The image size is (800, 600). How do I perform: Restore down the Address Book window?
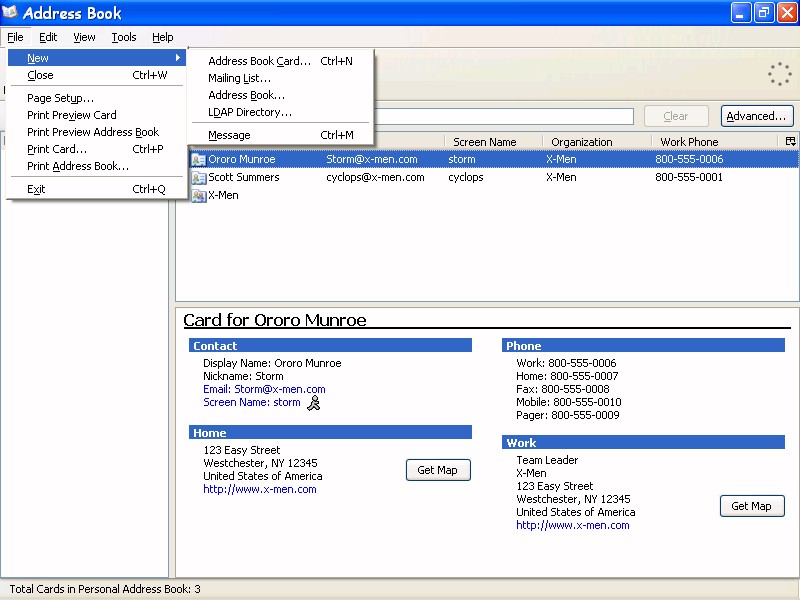click(x=764, y=13)
